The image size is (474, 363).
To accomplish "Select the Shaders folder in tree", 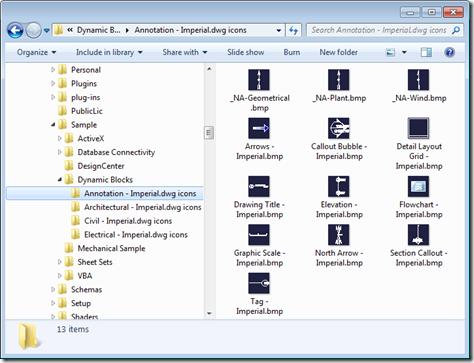I will coord(84,316).
